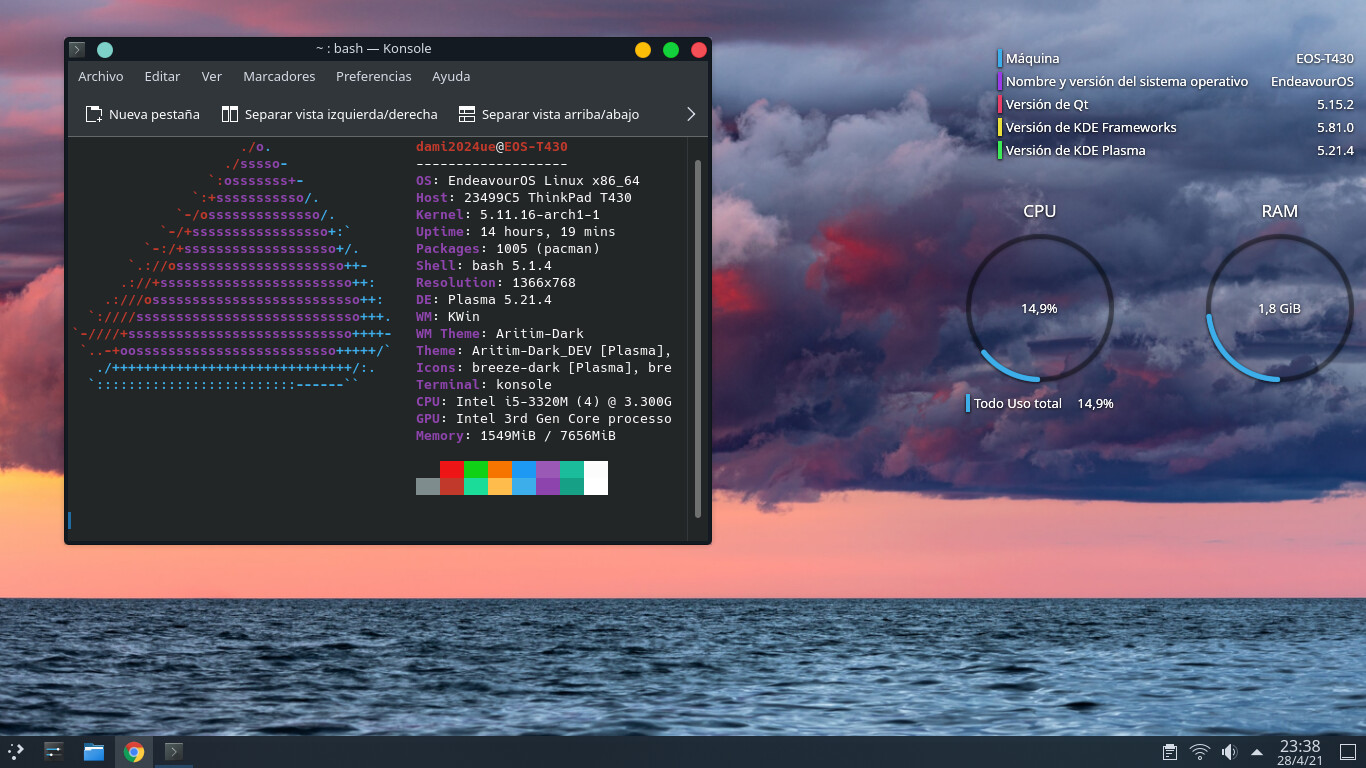Open the Preferencias menu
Image resolution: width=1366 pixels, height=768 pixels.
point(374,77)
